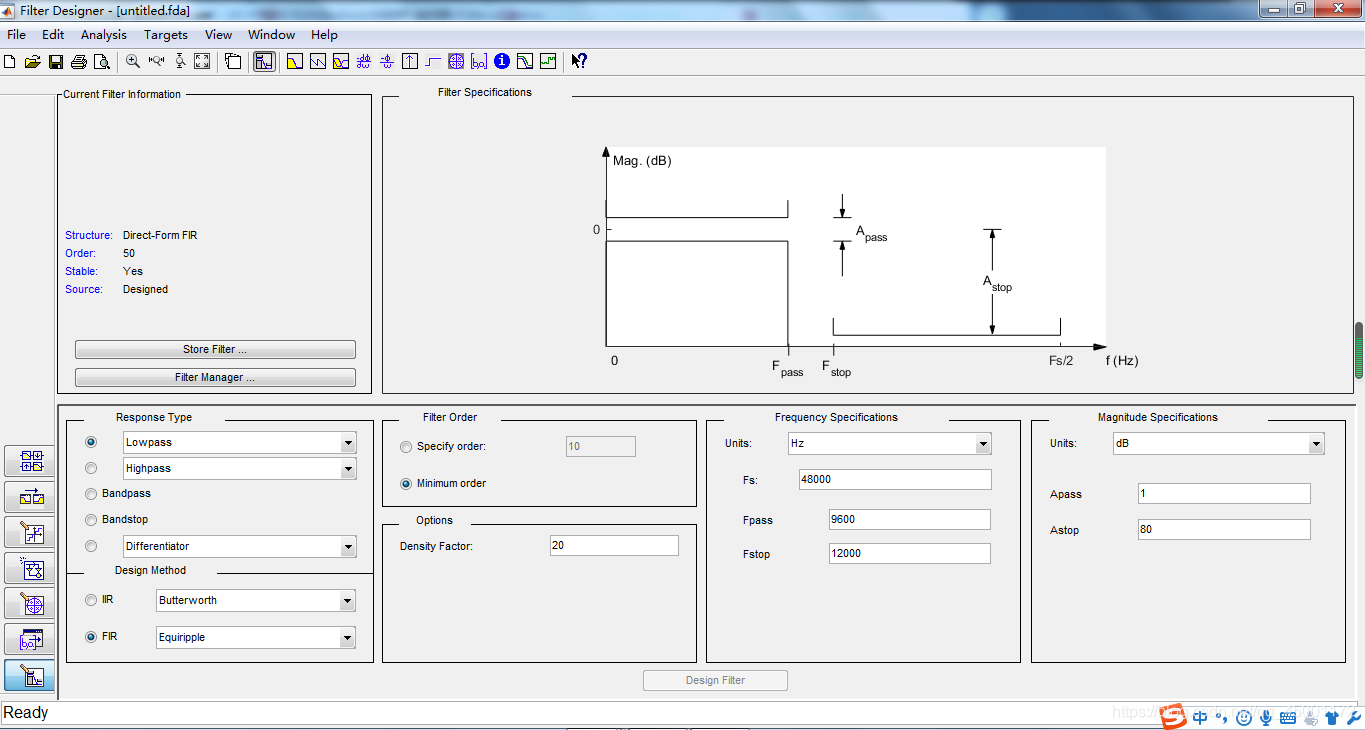1365x730 pixels.
Task: Open the Targets menu
Action: [165, 34]
